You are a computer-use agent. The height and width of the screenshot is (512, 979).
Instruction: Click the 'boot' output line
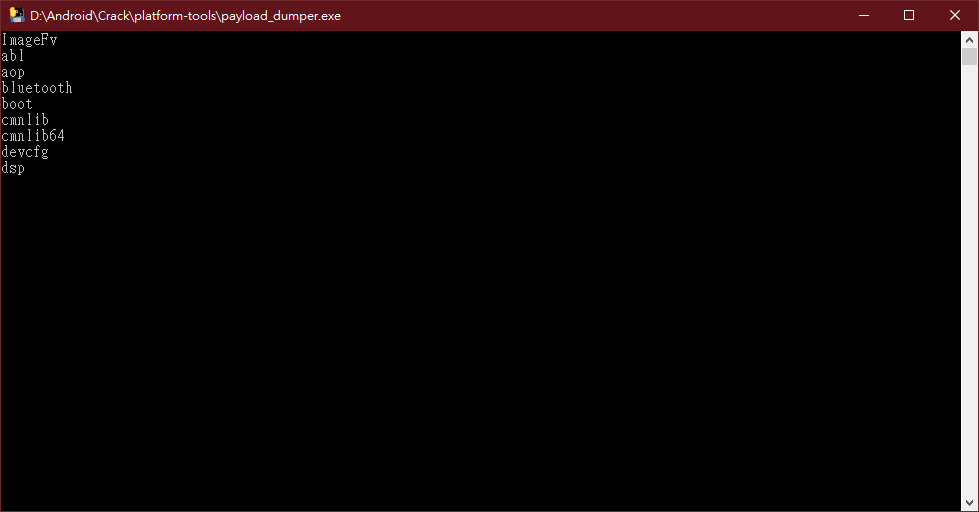(x=17, y=104)
